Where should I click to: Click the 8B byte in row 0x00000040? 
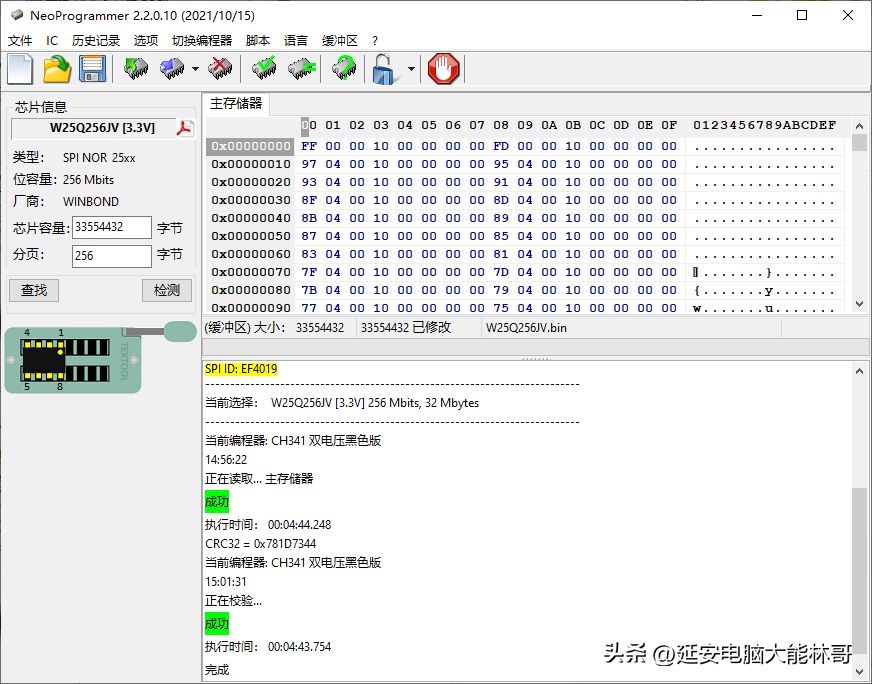[x=309, y=218]
